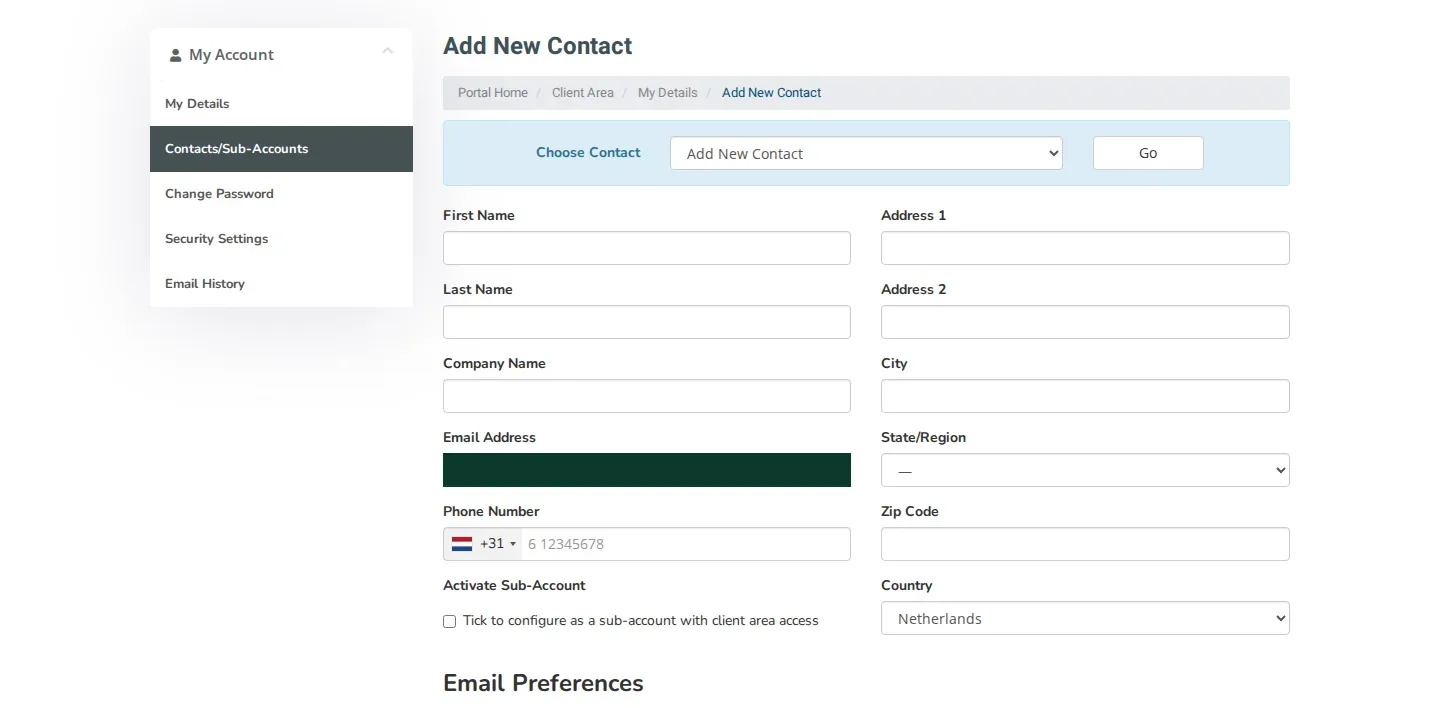Select Contacts/Sub-Accounts sidebar item
The image size is (1440, 708).
[x=281, y=149]
